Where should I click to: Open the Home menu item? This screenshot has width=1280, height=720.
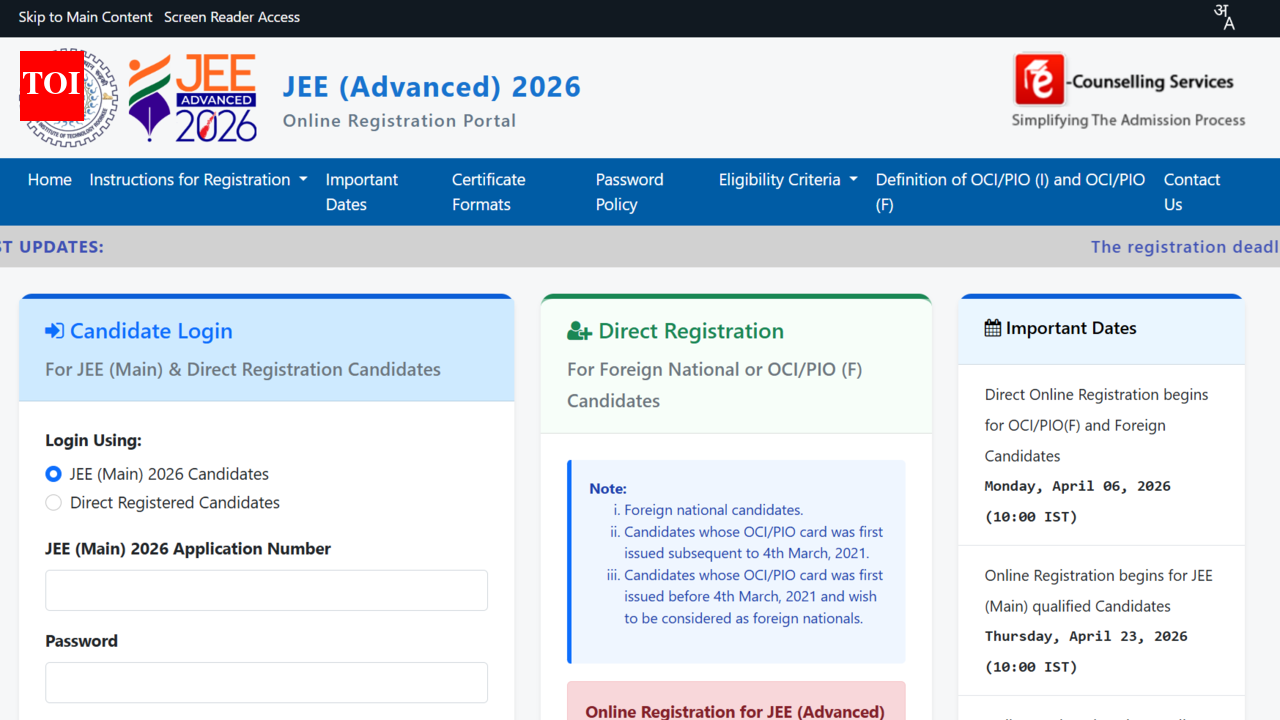(x=50, y=180)
